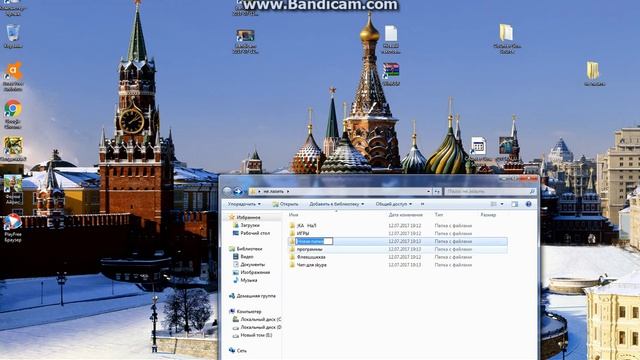Go back with Explorer's Back arrow button
The image size is (640, 360).
click(x=227, y=191)
